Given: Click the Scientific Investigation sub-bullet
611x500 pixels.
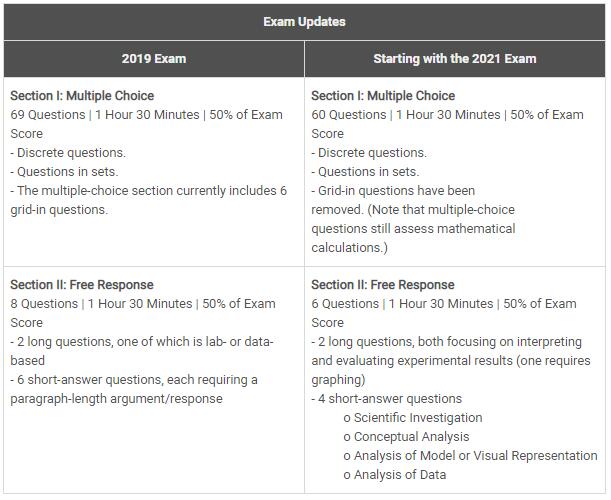Looking at the screenshot, I should tap(413, 418).
